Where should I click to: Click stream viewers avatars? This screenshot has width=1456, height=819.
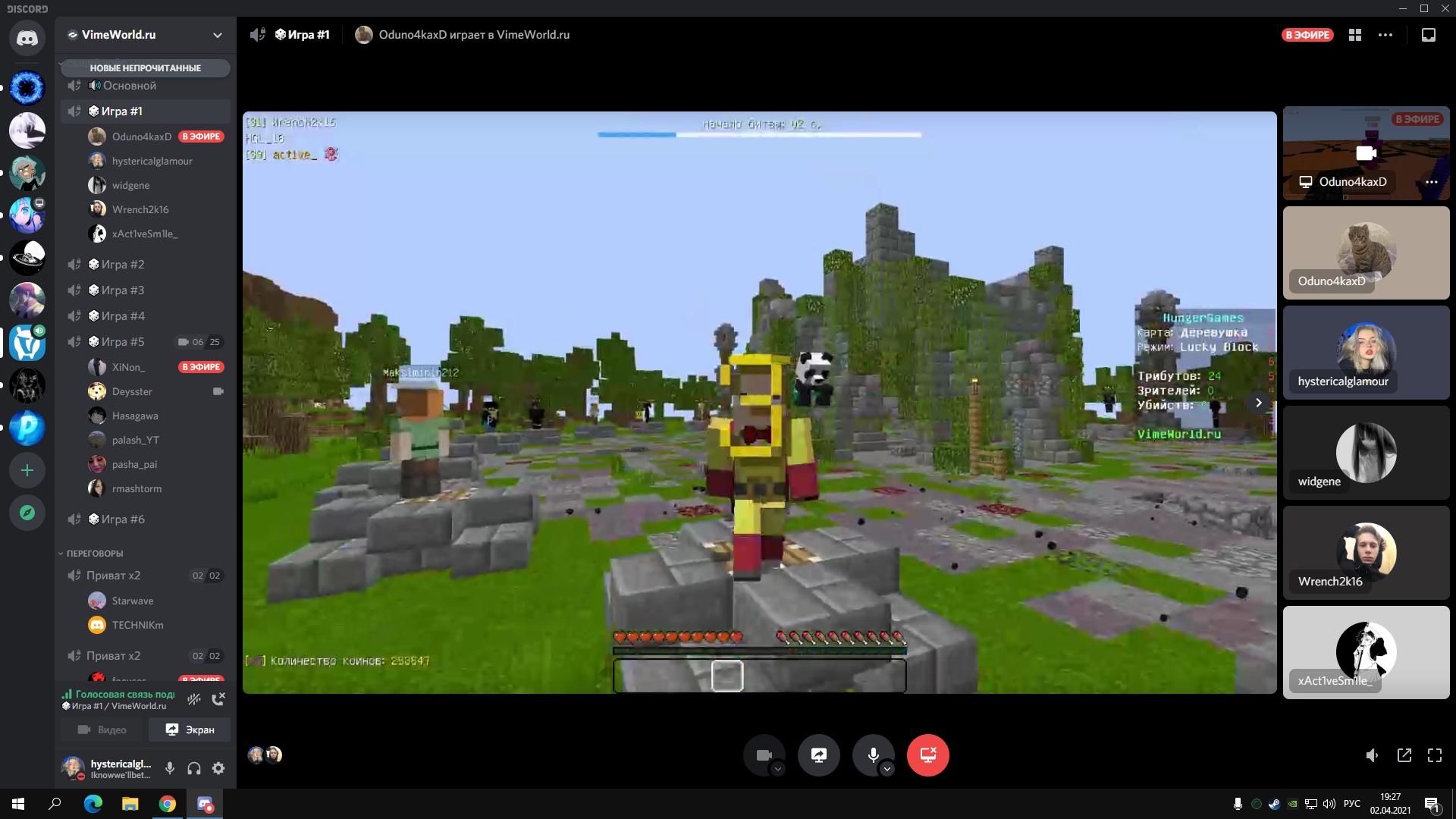(265, 755)
